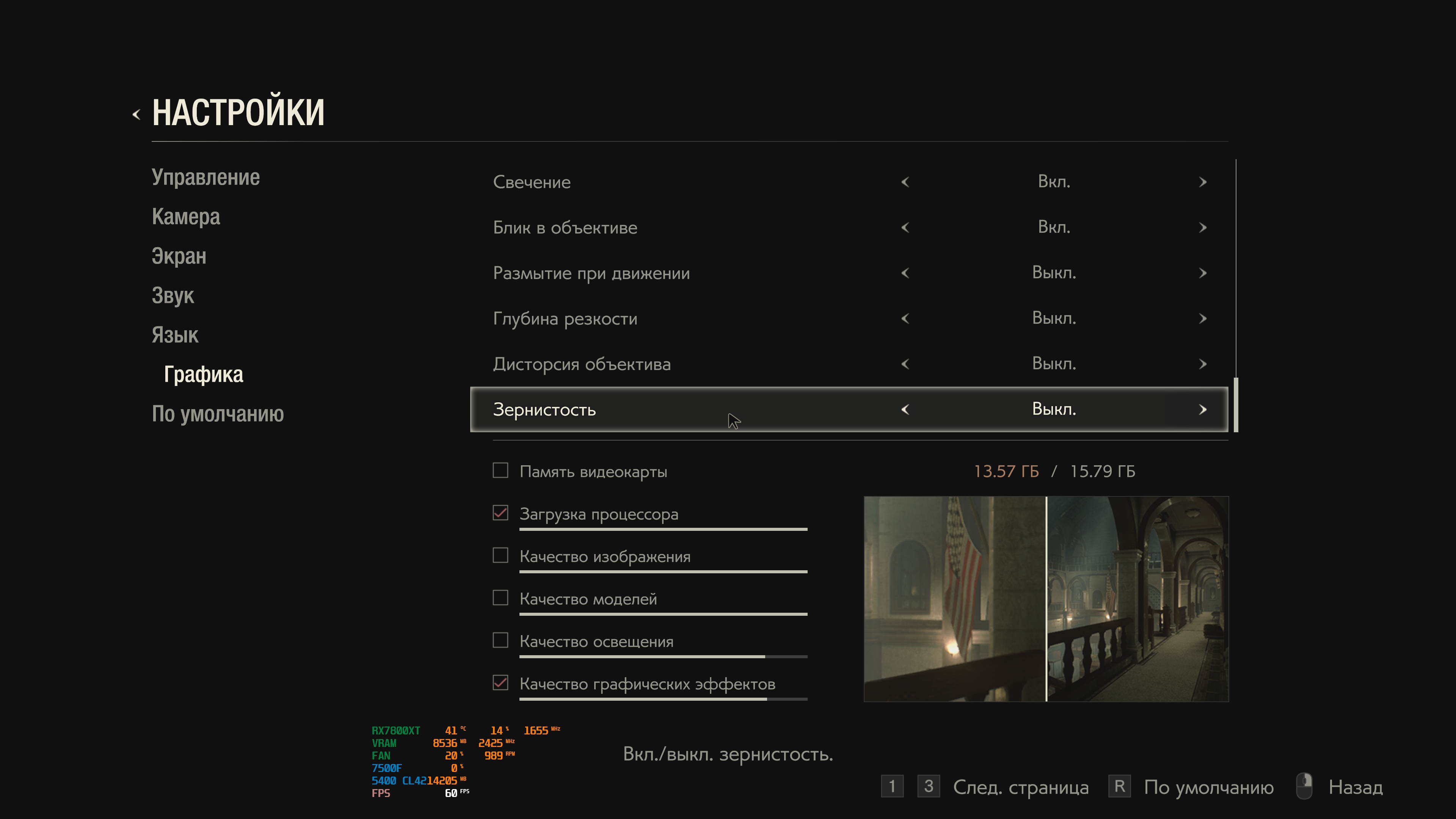Click the mouse icon for Назад
Screen dimensions: 1456x819
1304,786
